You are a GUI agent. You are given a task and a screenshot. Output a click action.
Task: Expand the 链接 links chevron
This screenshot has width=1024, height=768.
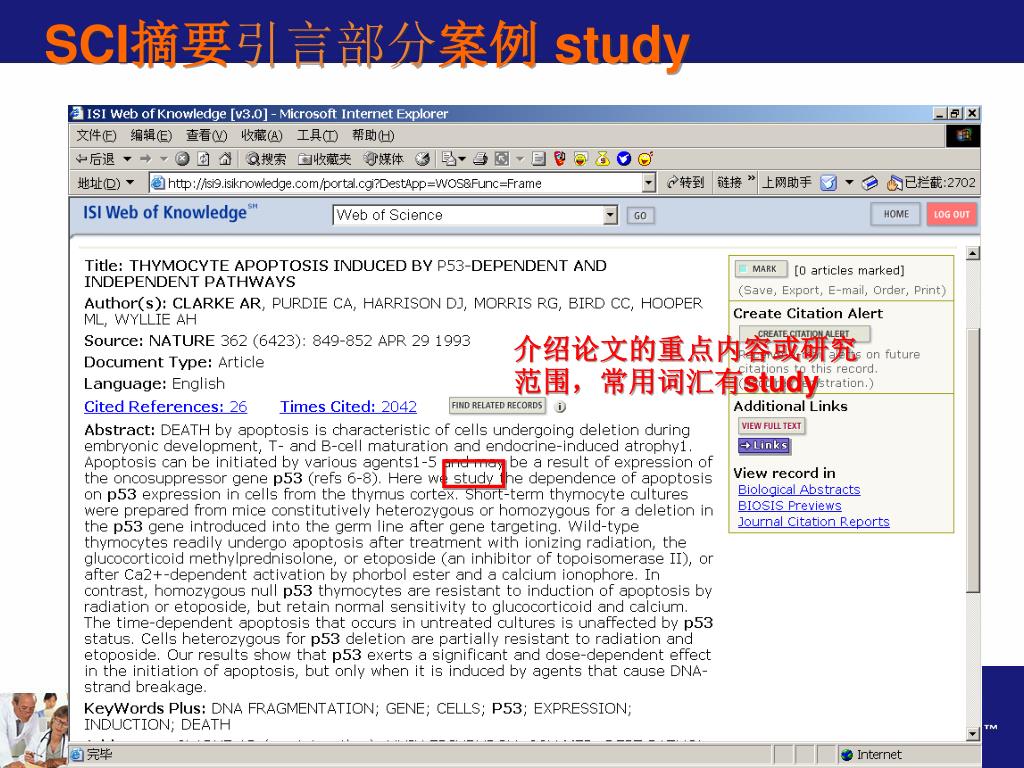click(x=751, y=178)
